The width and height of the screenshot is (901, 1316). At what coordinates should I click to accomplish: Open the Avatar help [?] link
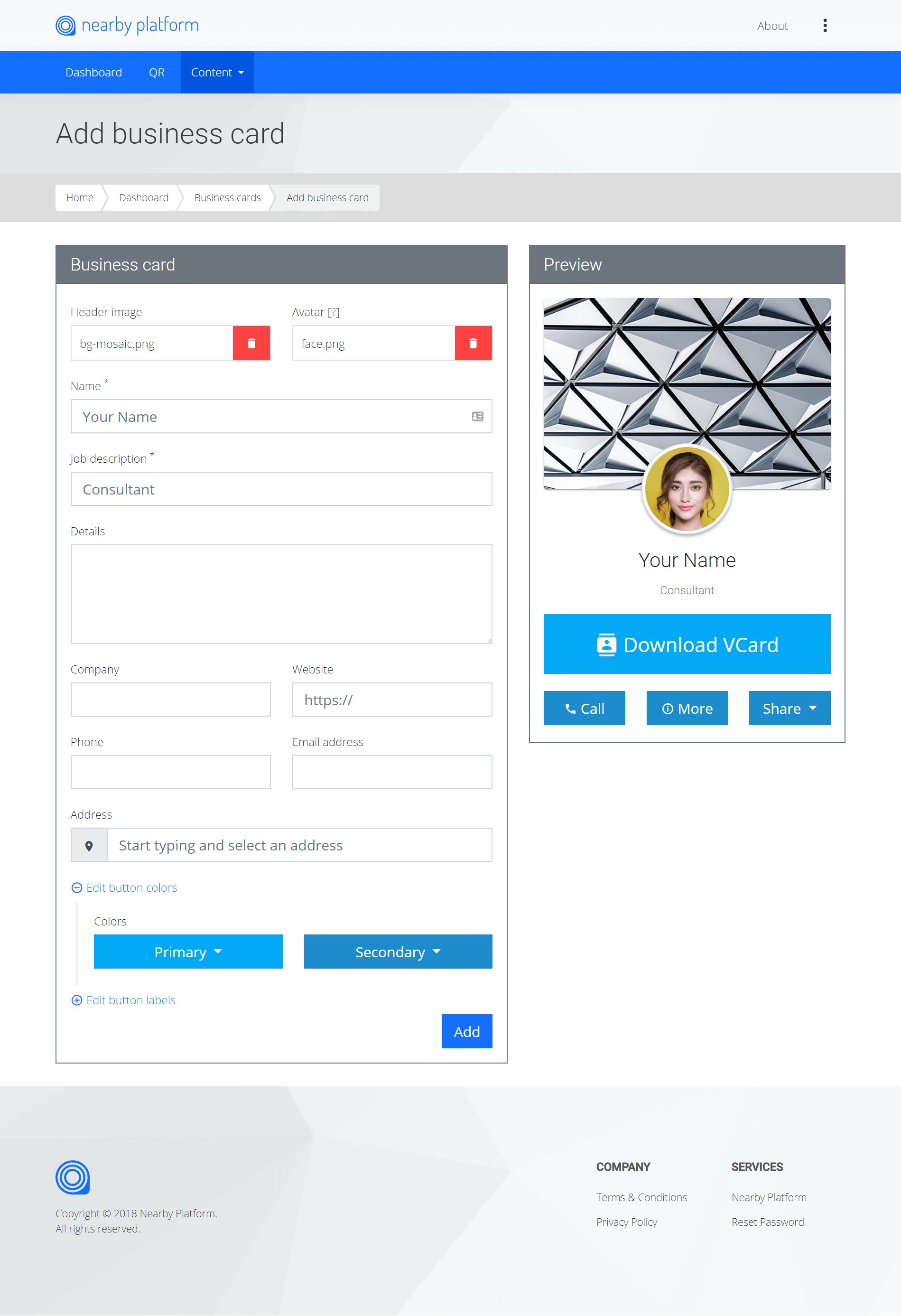[x=334, y=312]
